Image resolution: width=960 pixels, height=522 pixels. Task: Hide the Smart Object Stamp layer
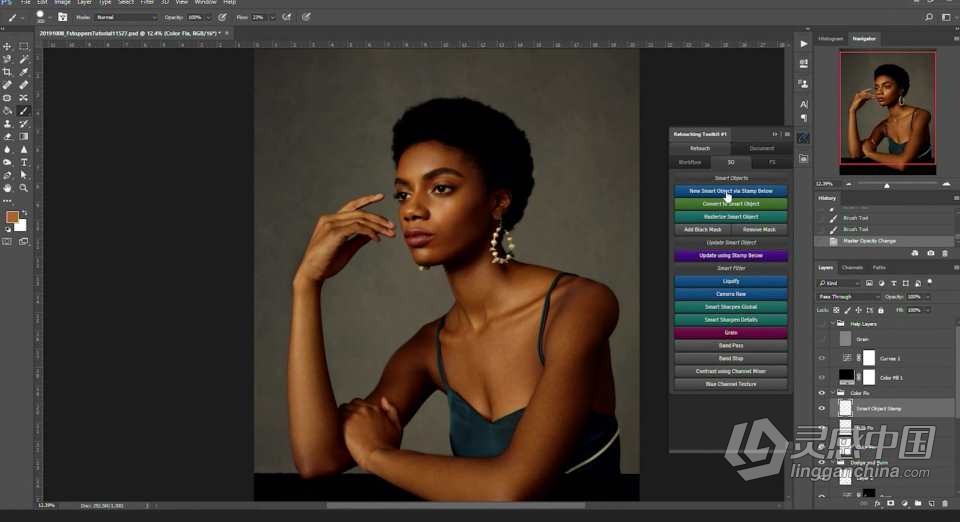click(822, 408)
